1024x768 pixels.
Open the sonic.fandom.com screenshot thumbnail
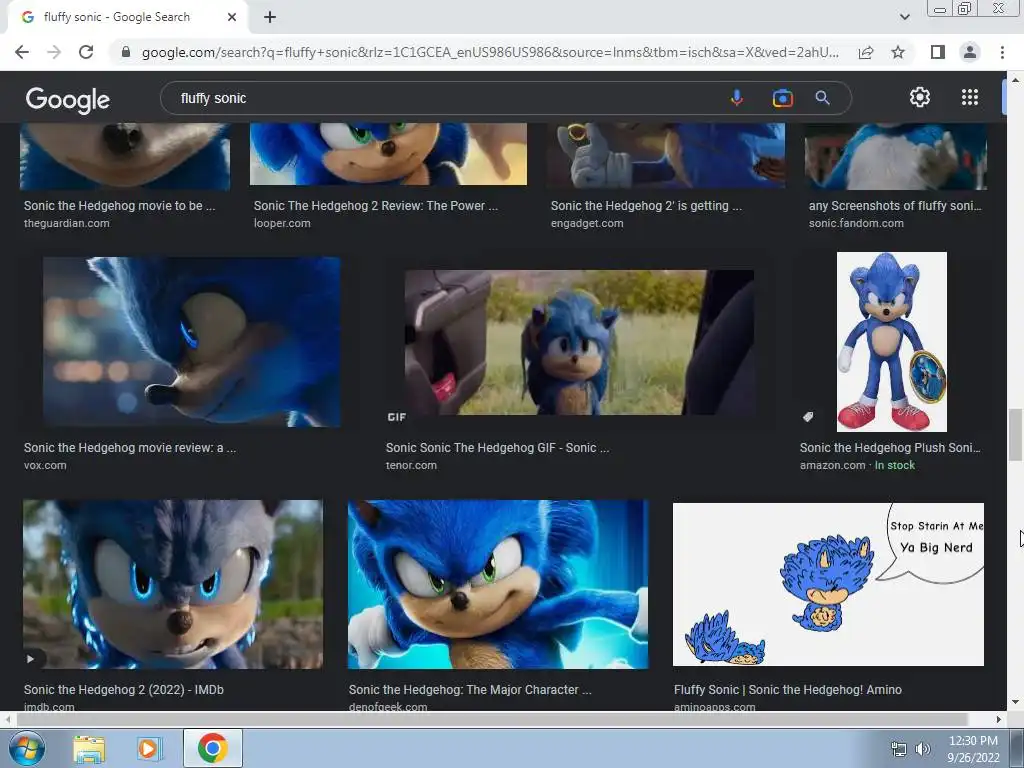895,156
